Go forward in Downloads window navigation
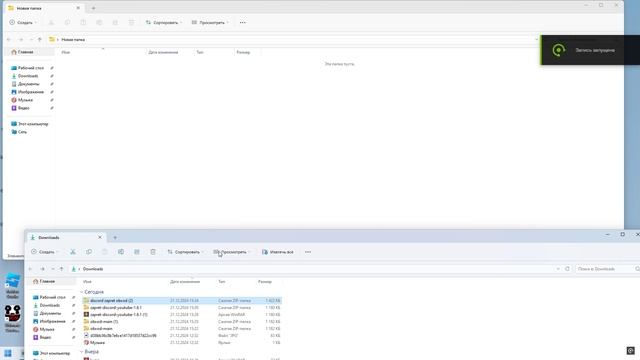Viewport: 640px width, 360px height. coord(42,269)
